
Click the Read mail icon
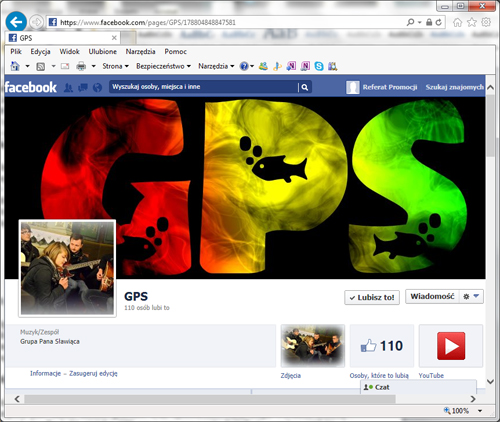click(65, 66)
